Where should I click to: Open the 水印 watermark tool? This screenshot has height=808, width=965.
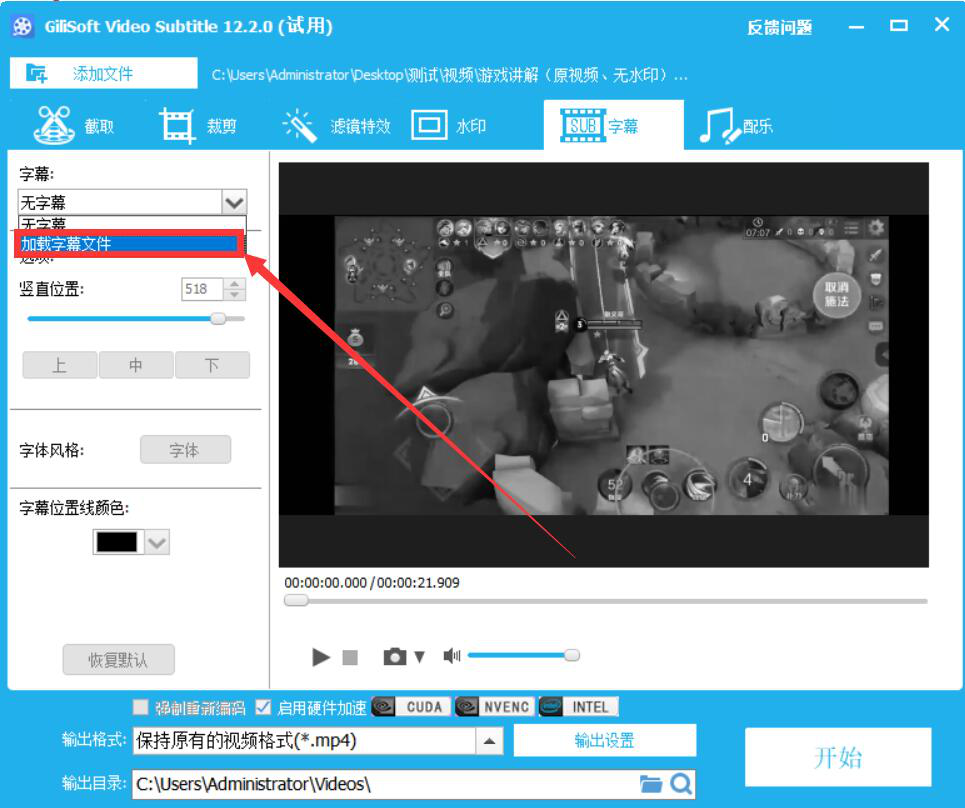click(449, 126)
